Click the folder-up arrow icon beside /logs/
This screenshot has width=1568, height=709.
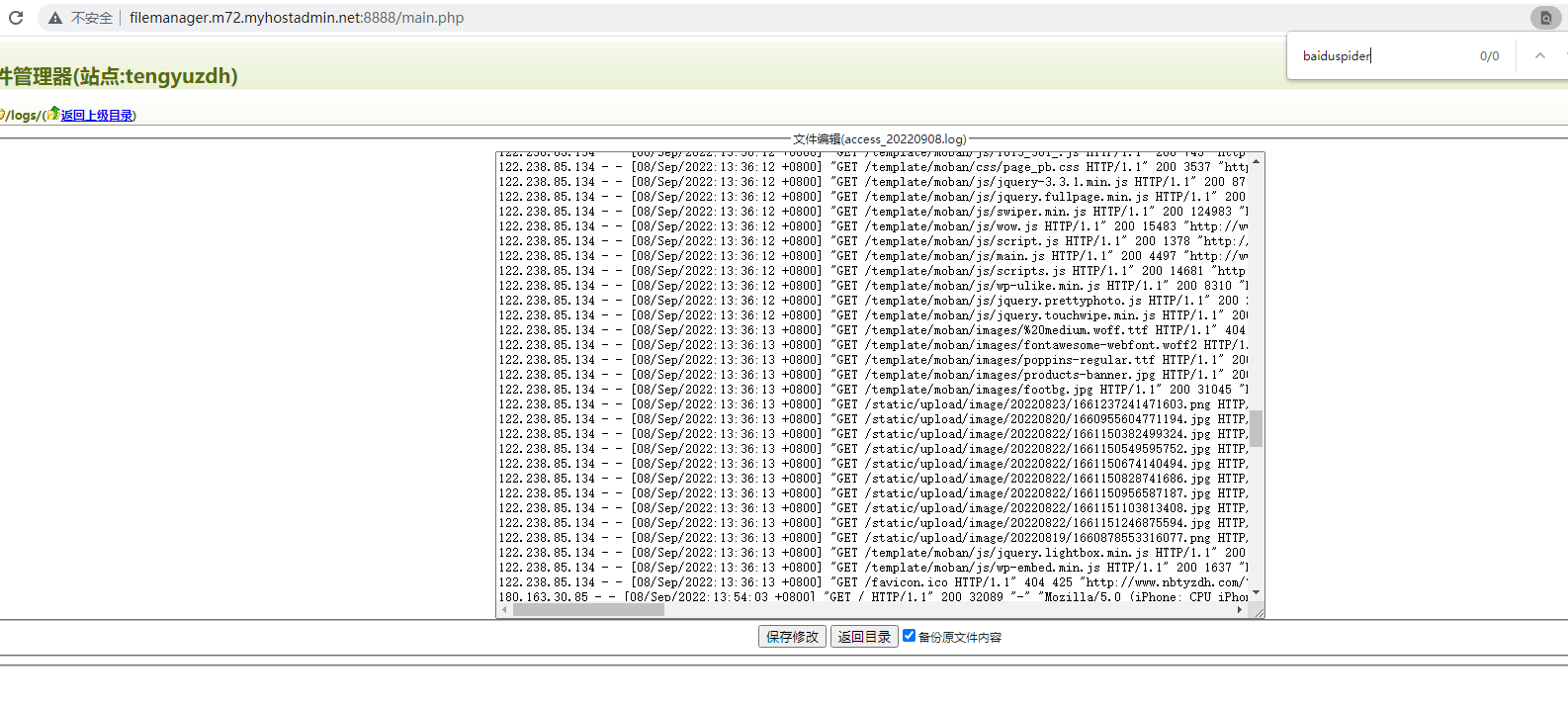click(53, 114)
